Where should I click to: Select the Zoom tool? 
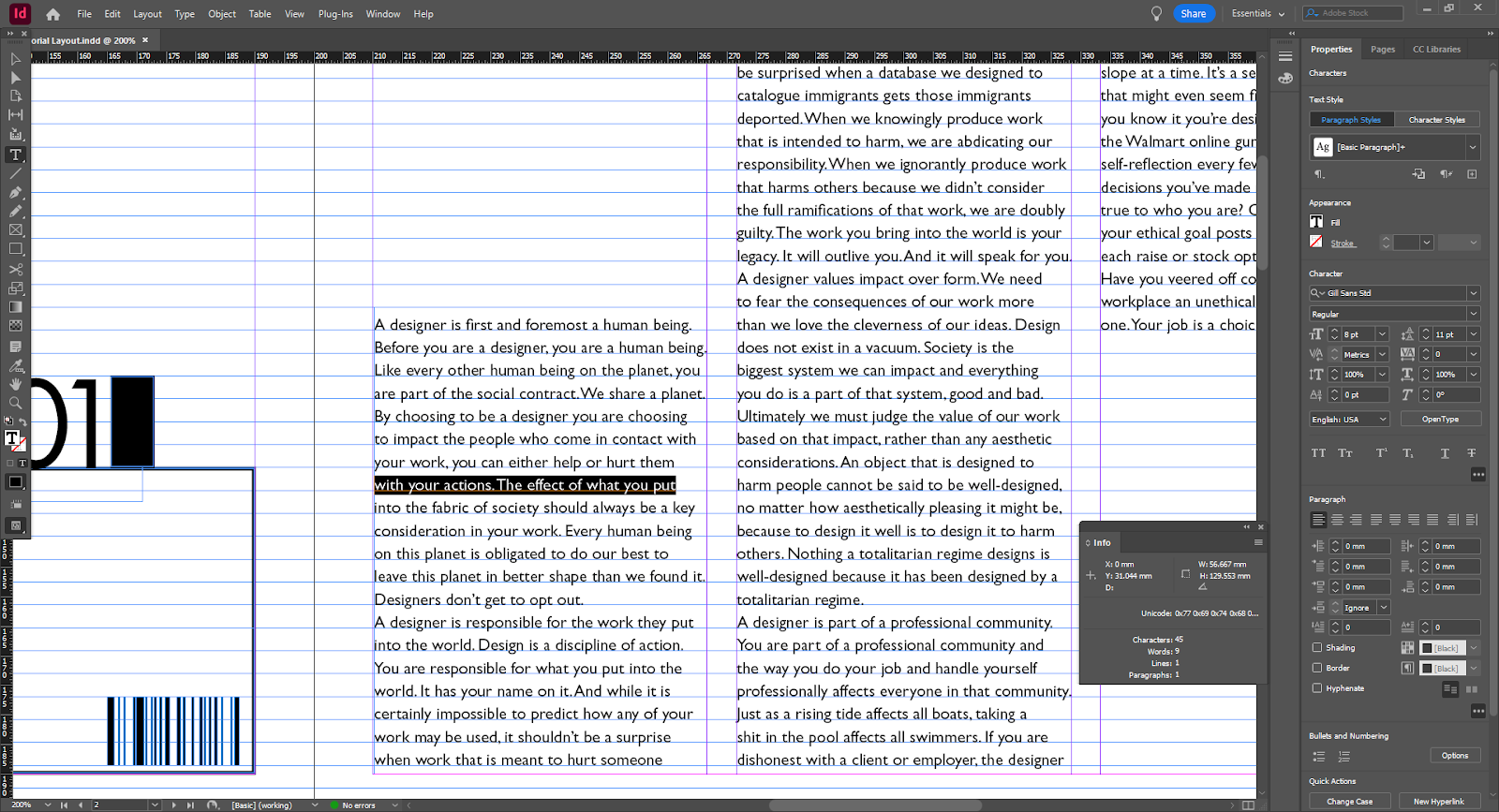15,403
